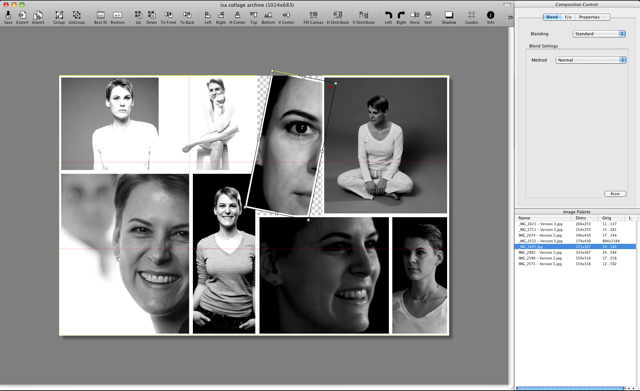Select the 254x253 image row in the palette

click(575, 229)
